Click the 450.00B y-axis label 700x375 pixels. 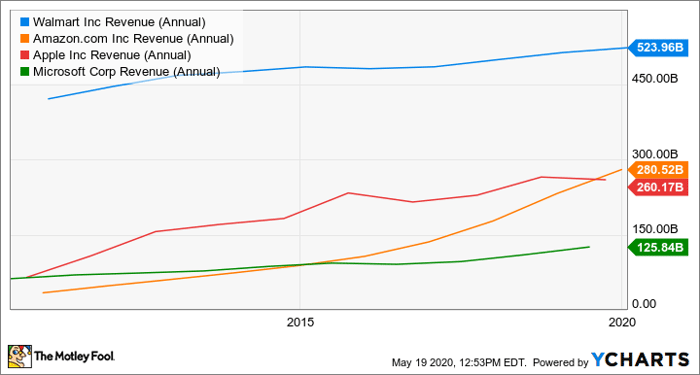[x=656, y=79]
